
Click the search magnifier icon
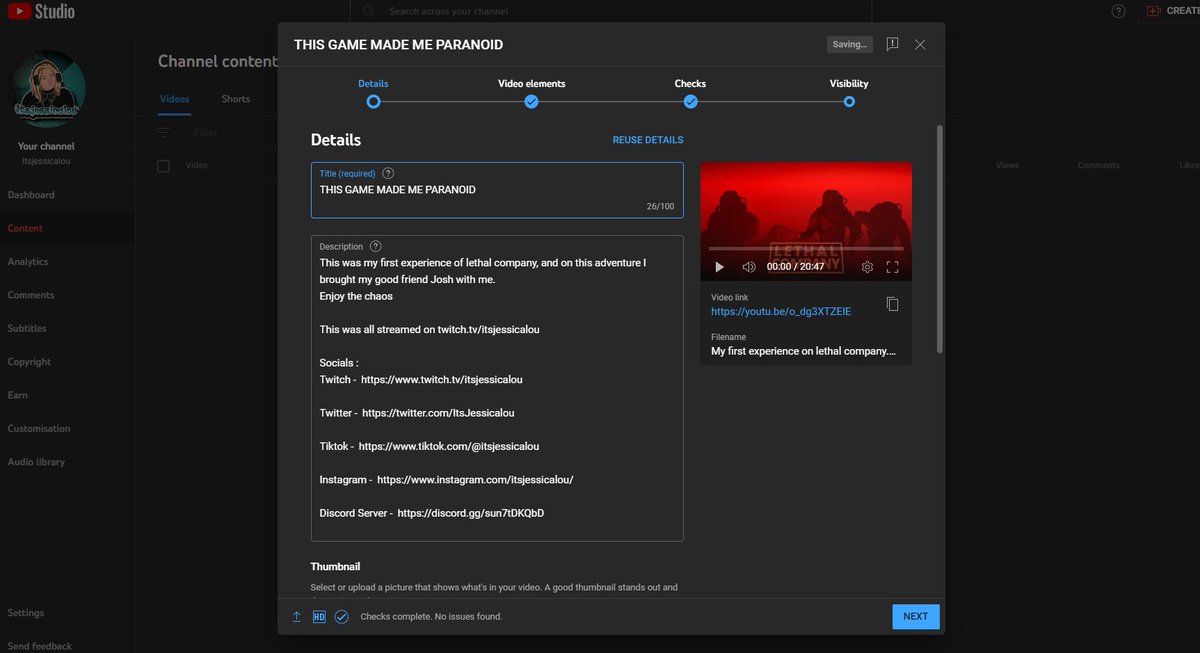pos(369,11)
